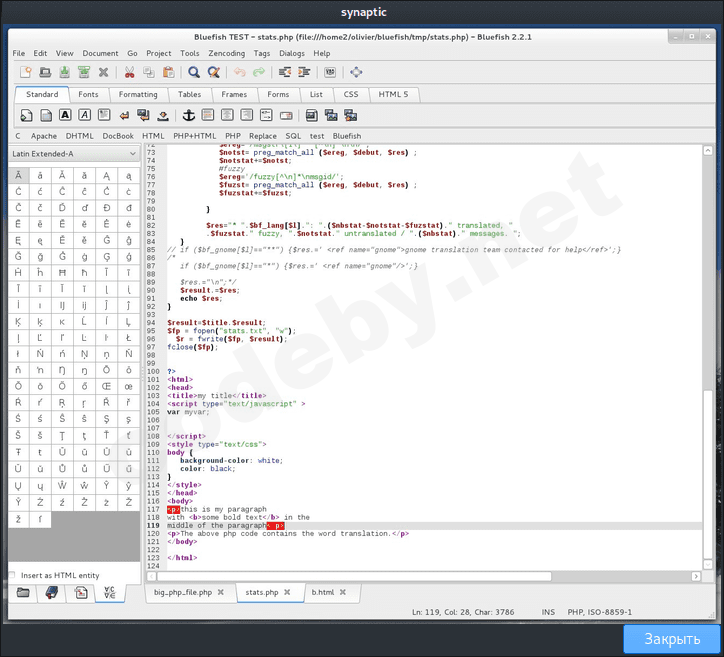
Task: Open the Zencoding menu
Action: tap(226, 53)
